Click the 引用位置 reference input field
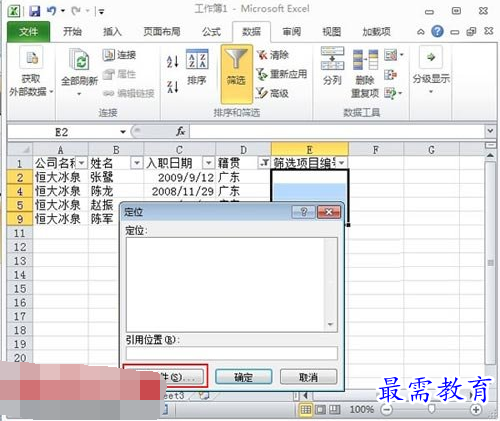Viewport: 500px width, 421px height. [232, 353]
